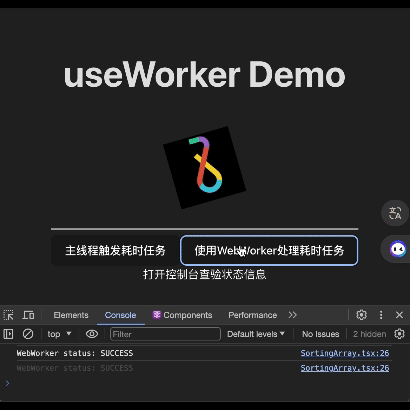The image size is (410, 410).
Task: Show more DevTools tabs via chevrons
Action: (293, 315)
